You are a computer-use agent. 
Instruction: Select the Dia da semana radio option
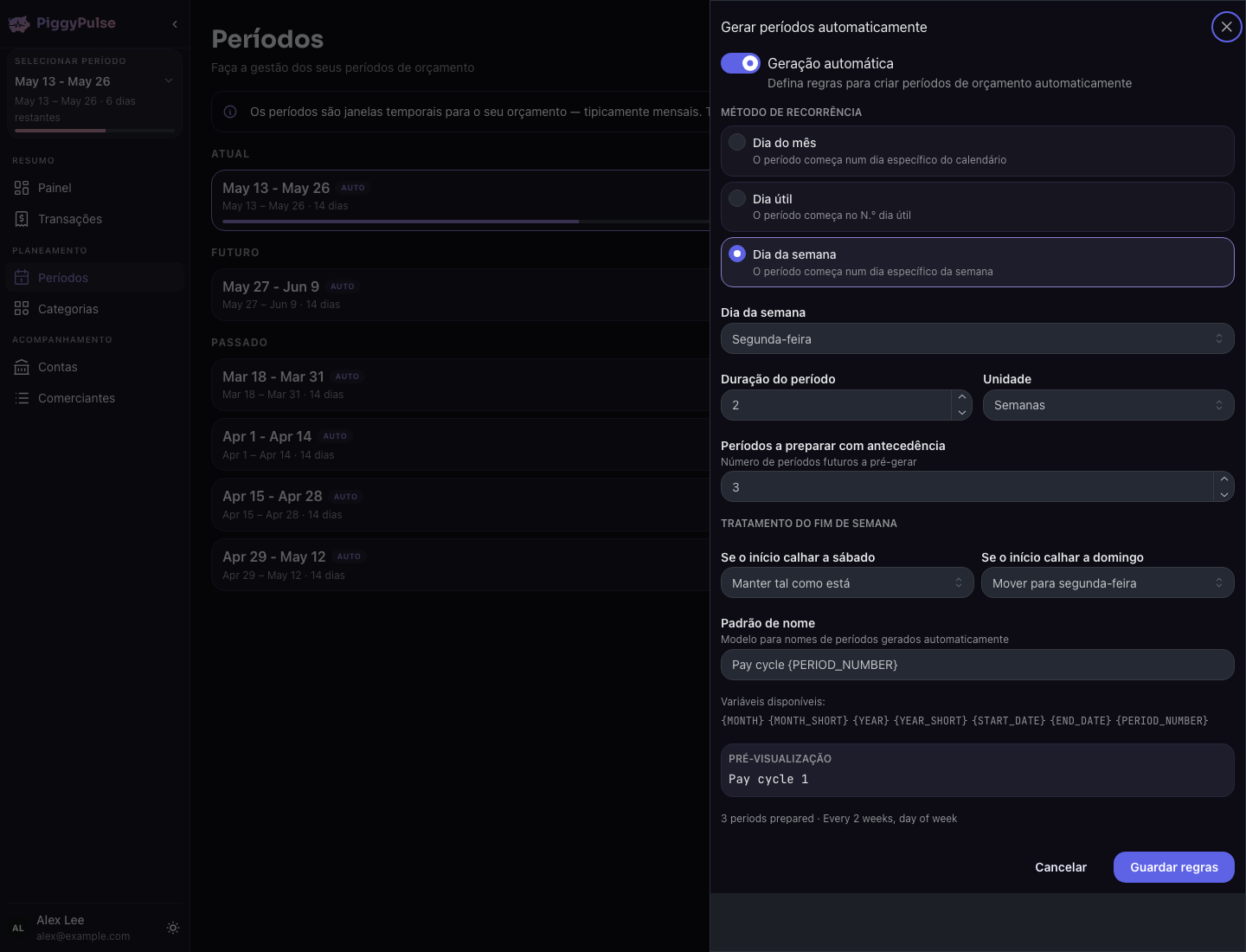click(737, 254)
